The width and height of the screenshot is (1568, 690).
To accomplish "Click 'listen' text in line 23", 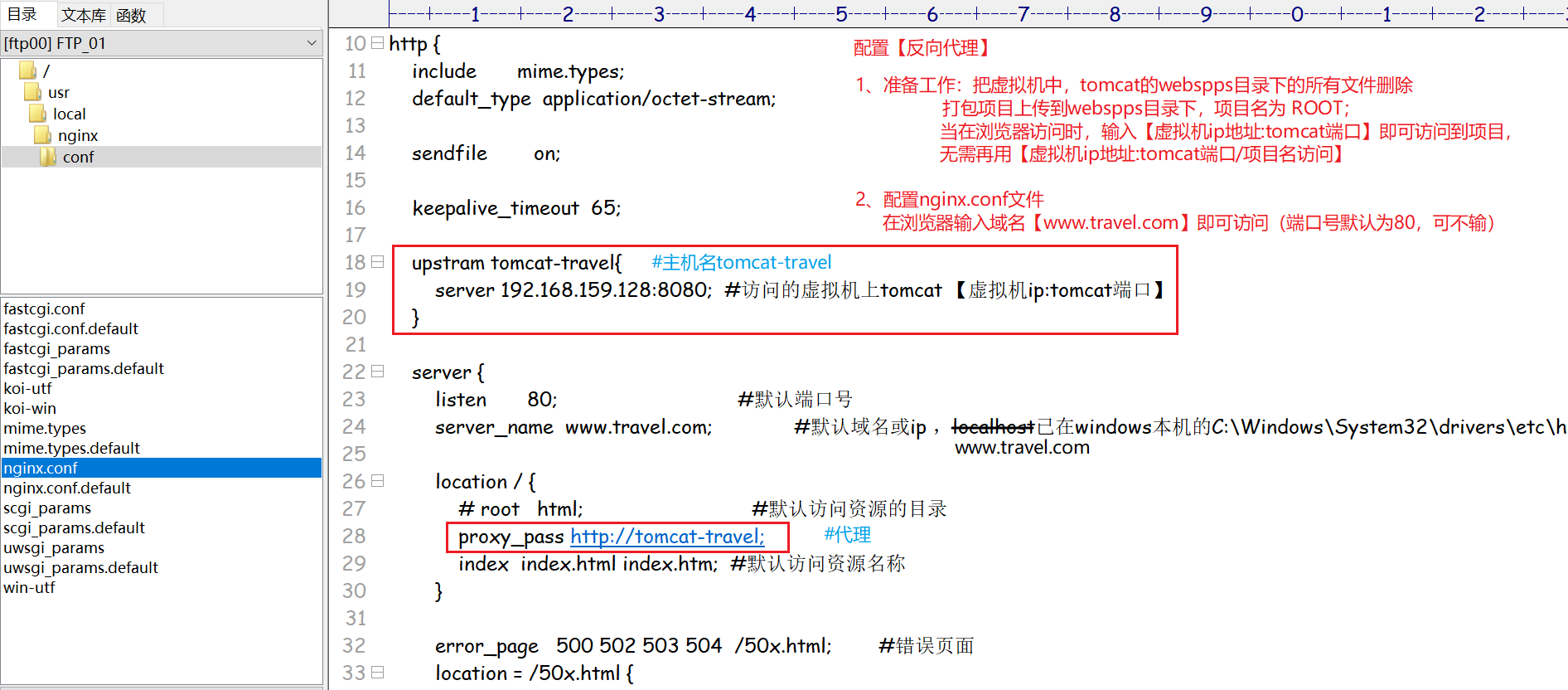I will [461, 400].
